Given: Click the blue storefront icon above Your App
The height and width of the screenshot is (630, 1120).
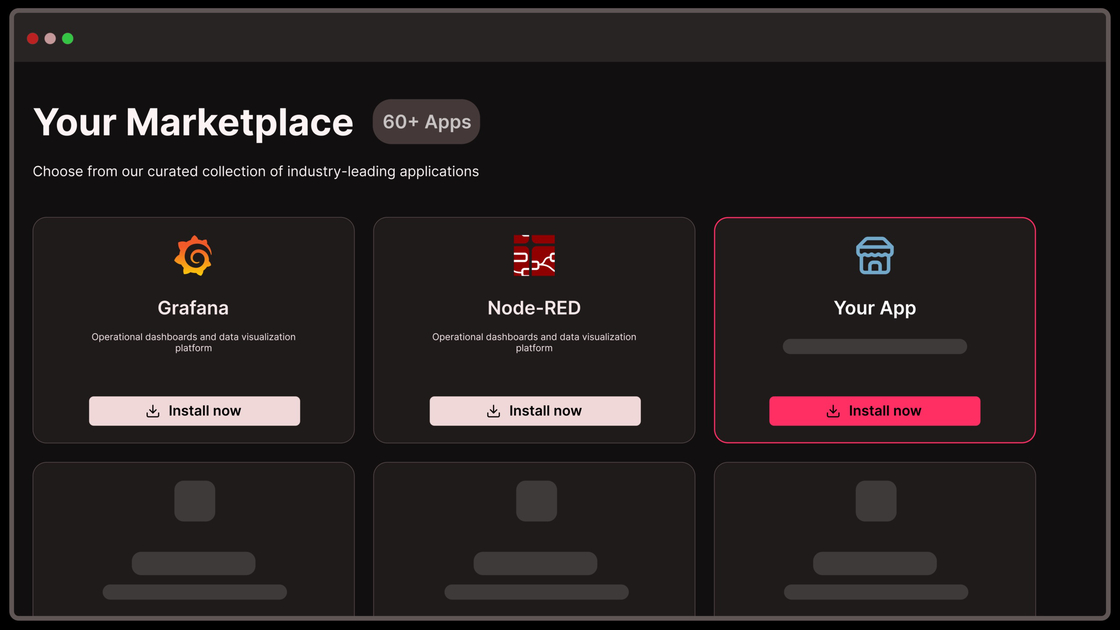Looking at the screenshot, I should 875,256.
